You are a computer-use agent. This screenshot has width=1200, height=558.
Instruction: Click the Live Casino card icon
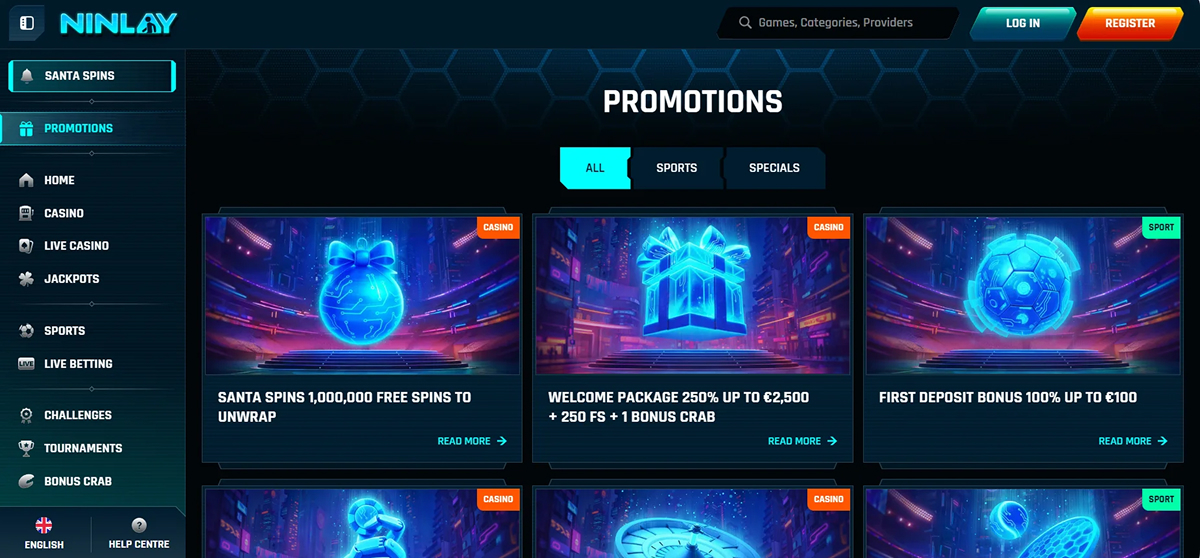pyautogui.click(x=26, y=246)
